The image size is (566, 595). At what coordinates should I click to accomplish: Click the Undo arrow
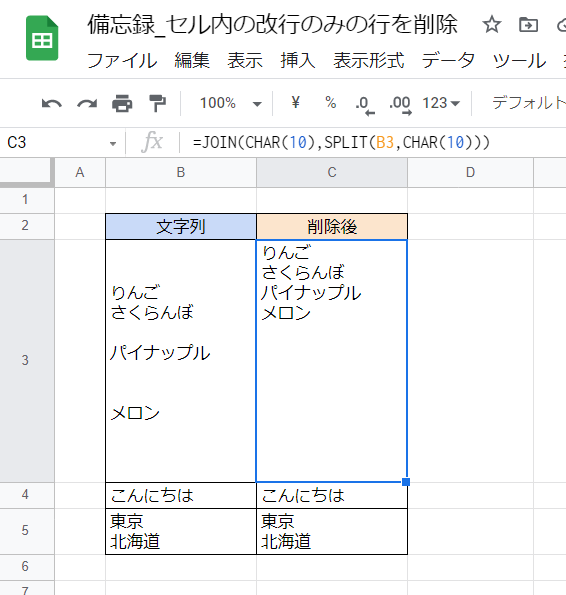pyautogui.click(x=52, y=103)
